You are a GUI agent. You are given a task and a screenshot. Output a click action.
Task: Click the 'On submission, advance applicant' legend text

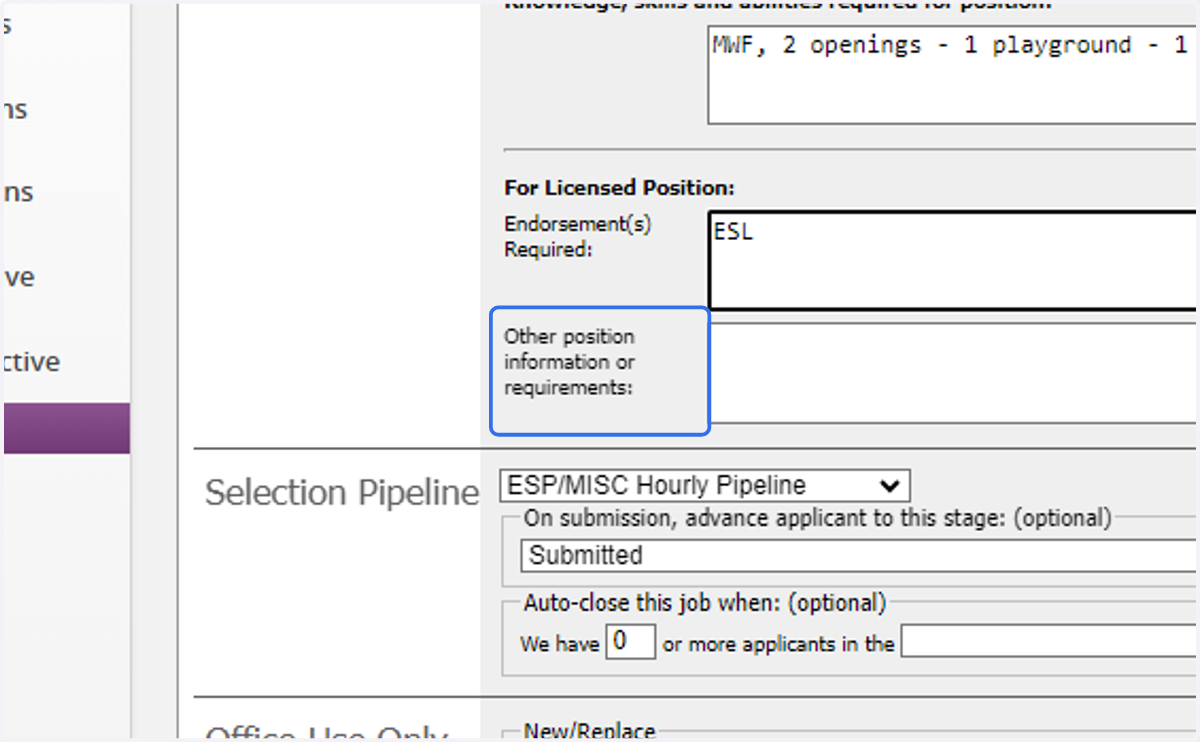point(818,518)
